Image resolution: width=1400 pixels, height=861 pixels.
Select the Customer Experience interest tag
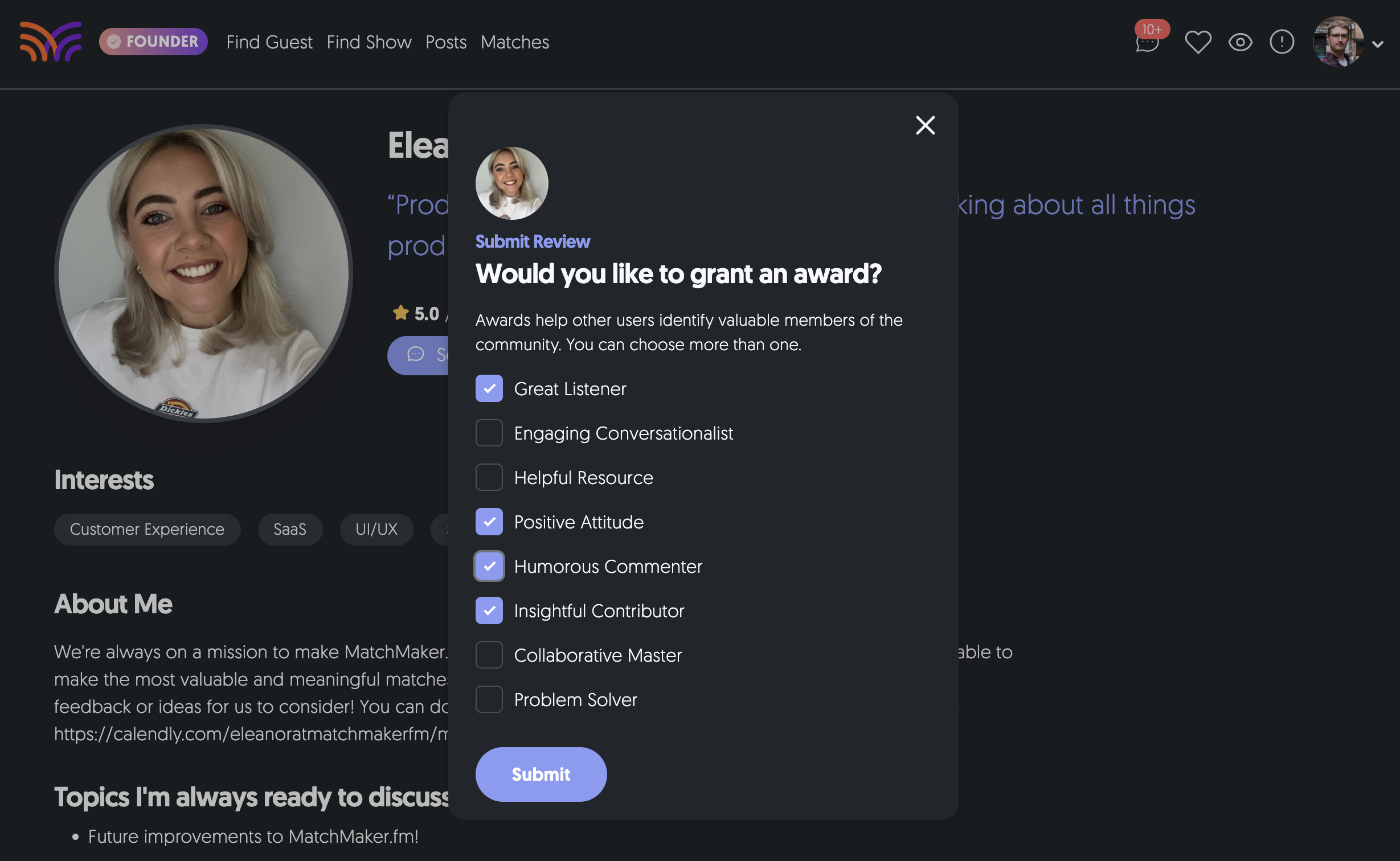click(147, 530)
